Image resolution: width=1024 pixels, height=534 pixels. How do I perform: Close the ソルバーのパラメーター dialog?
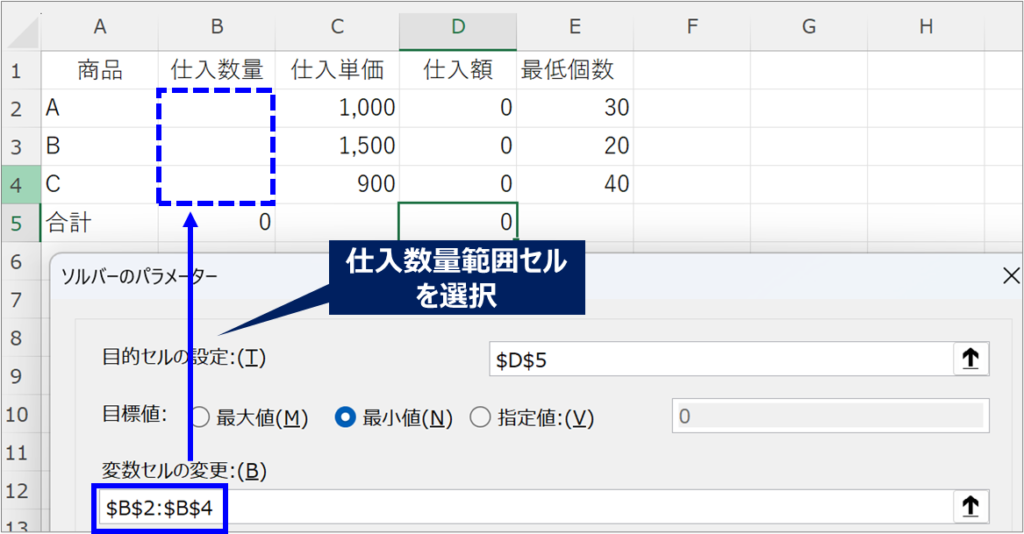[1010, 277]
